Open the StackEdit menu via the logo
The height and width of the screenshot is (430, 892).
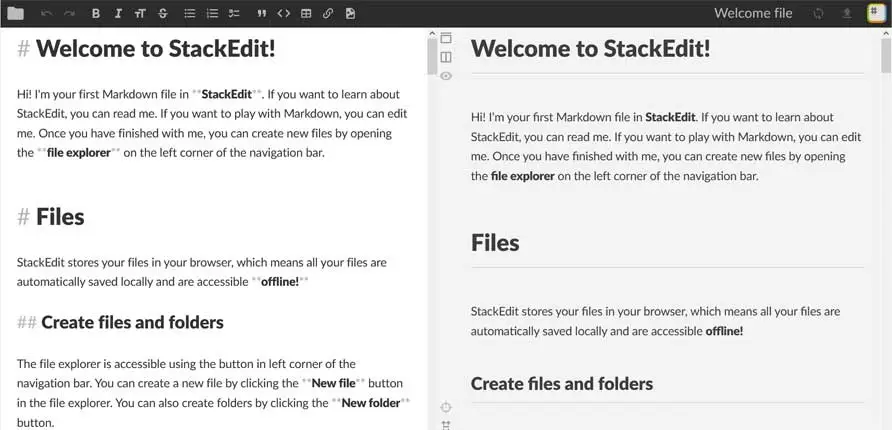876,13
